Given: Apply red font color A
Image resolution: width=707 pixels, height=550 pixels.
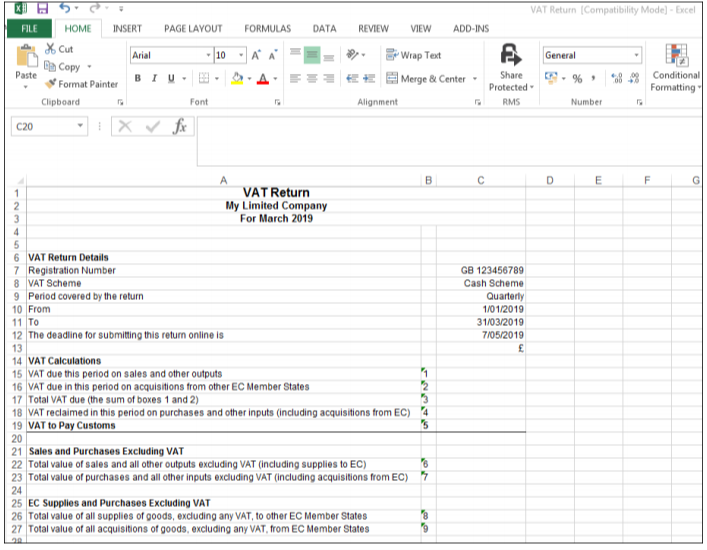Looking at the screenshot, I should (263, 78).
